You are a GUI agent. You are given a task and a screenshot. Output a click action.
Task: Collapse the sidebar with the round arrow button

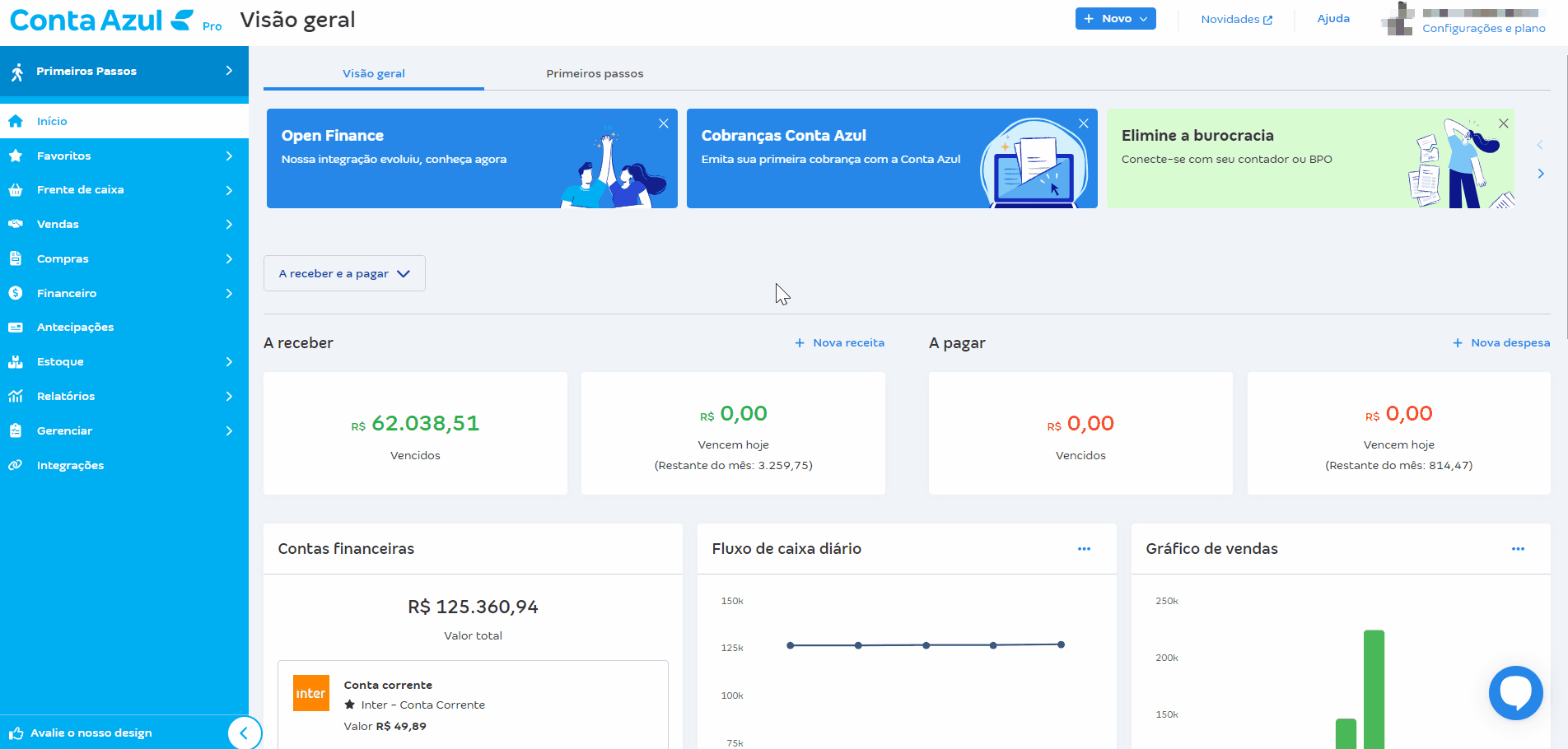tap(244, 733)
